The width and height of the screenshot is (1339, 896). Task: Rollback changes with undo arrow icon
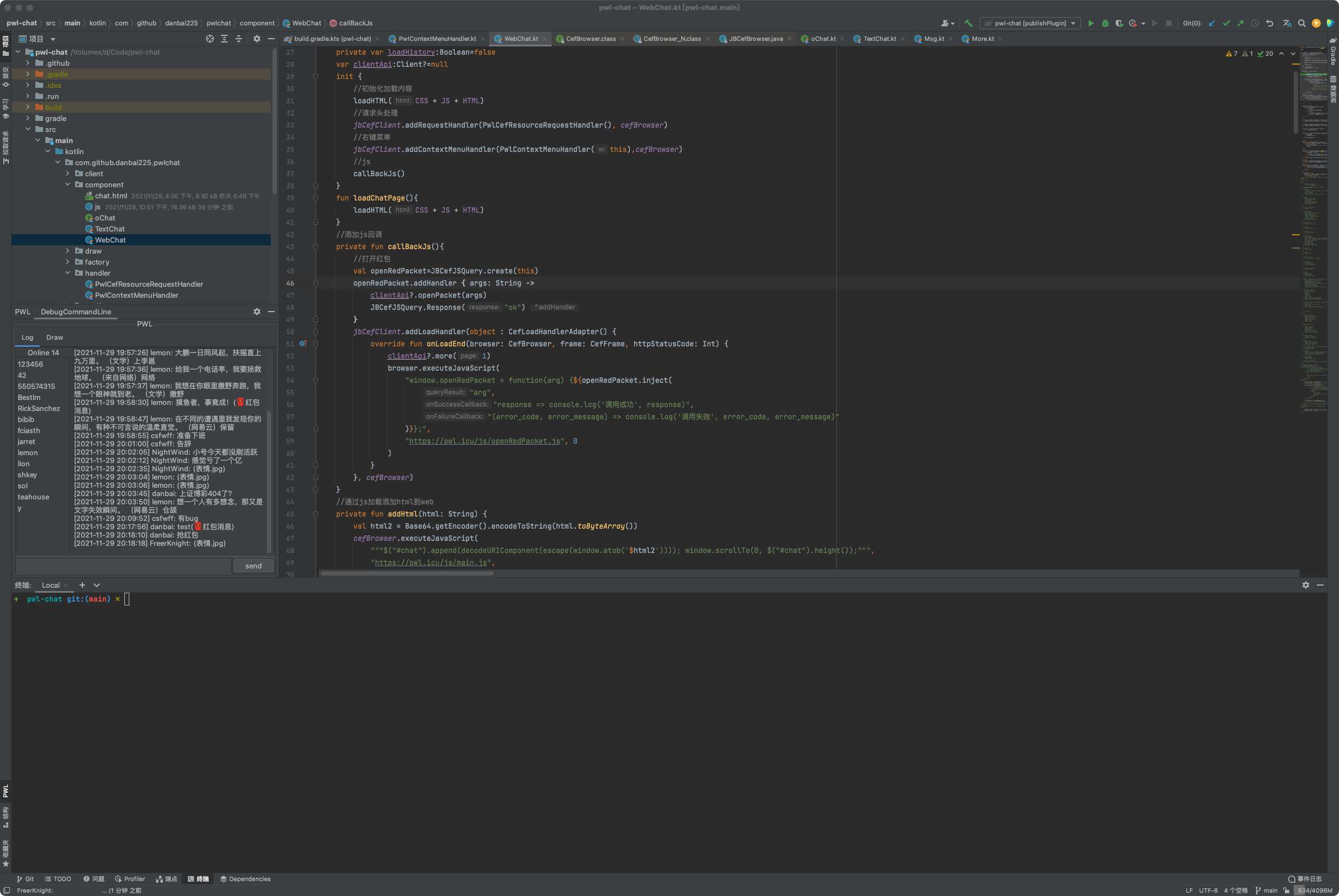(1269, 23)
